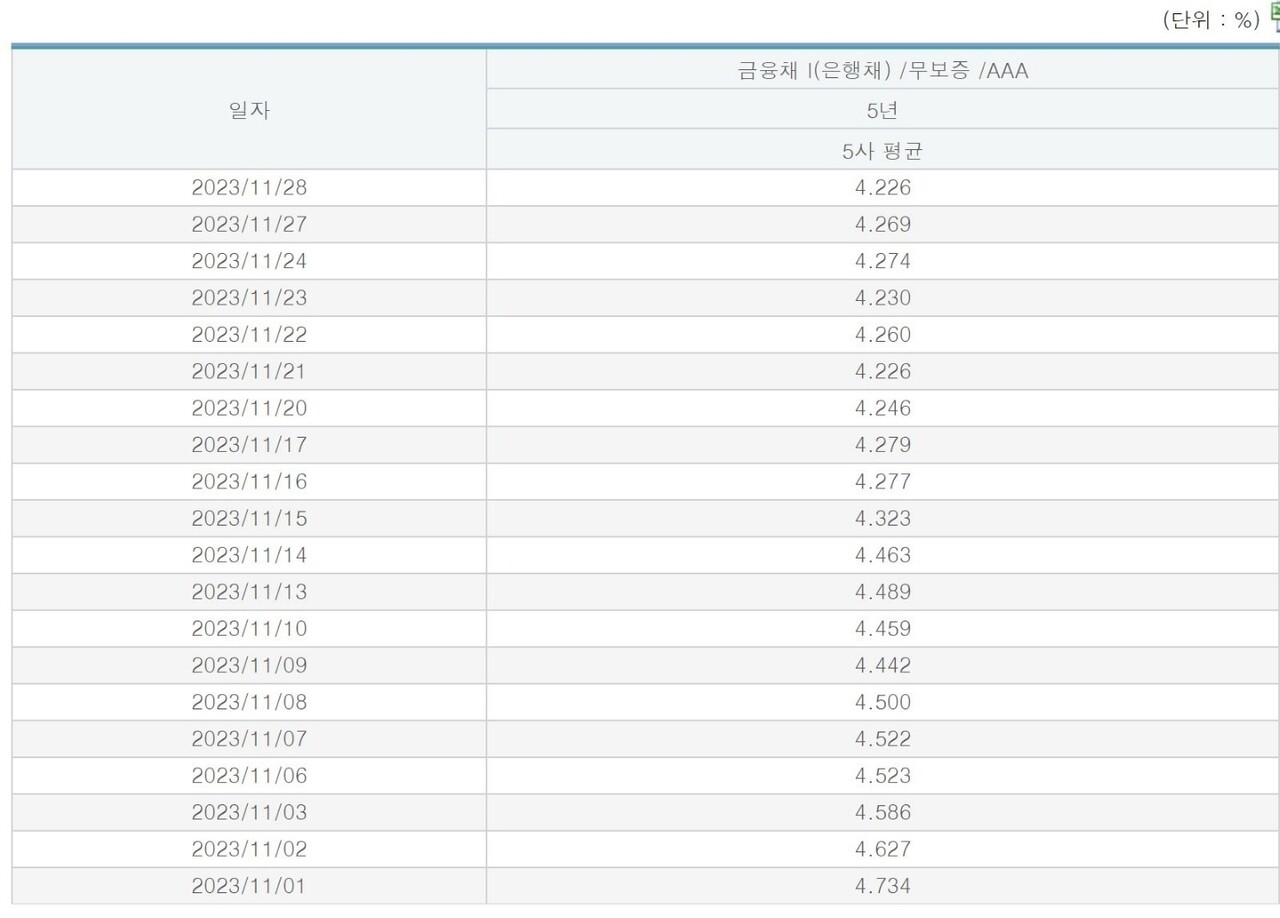The width and height of the screenshot is (1280, 918).
Task: Select the 2023/11/13 date cell
Action: coord(247,591)
